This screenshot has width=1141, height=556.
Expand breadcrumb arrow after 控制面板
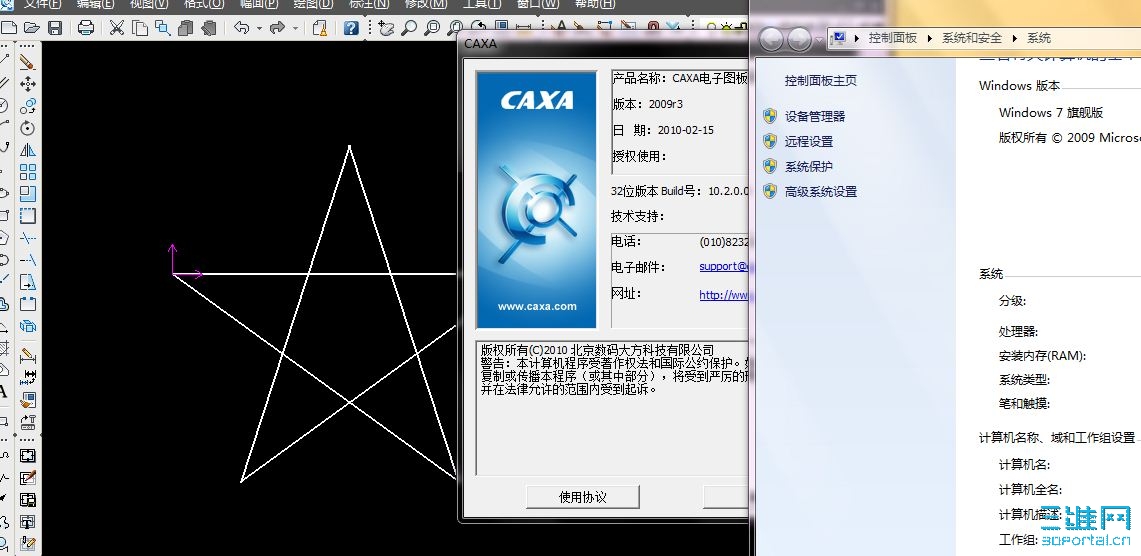click(x=929, y=38)
